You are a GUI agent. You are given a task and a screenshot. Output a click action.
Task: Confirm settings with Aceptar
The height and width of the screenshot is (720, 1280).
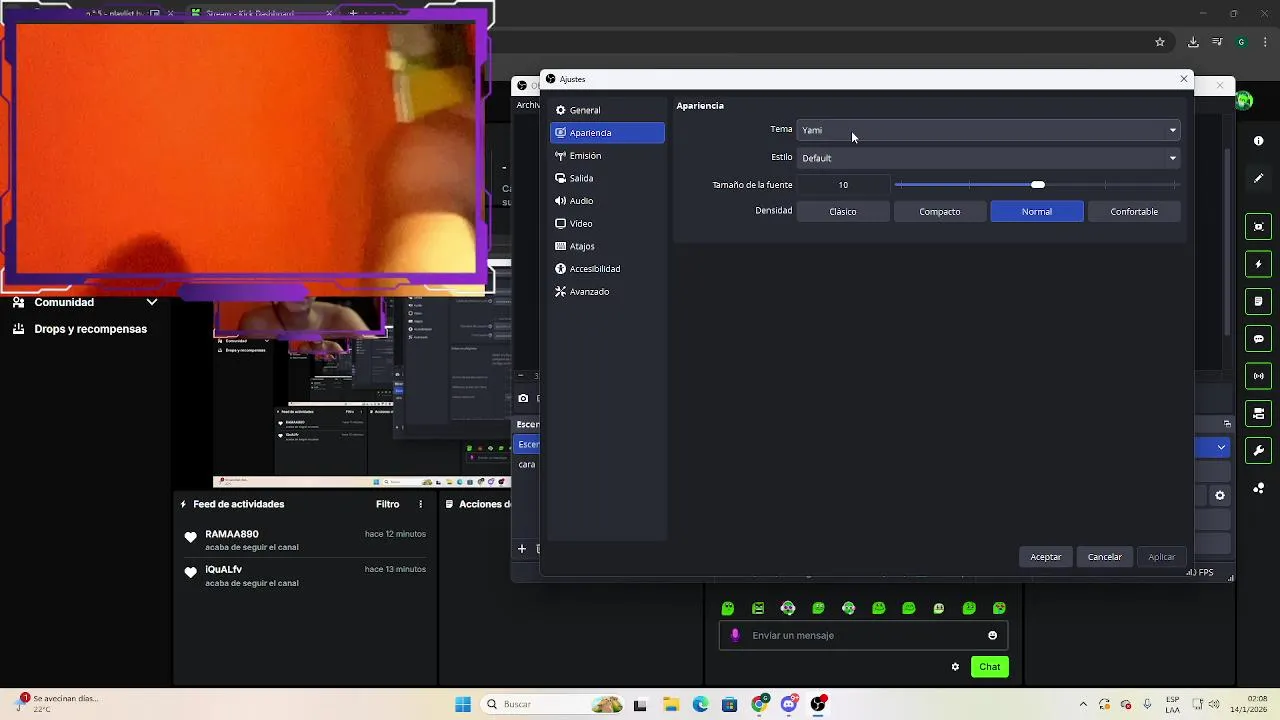point(1046,557)
